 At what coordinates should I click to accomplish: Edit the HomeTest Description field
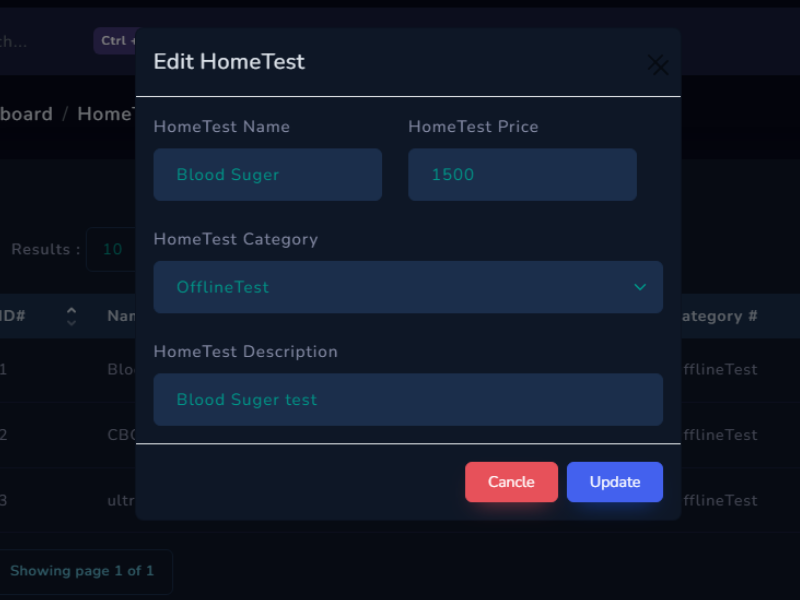(x=408, y=400)
